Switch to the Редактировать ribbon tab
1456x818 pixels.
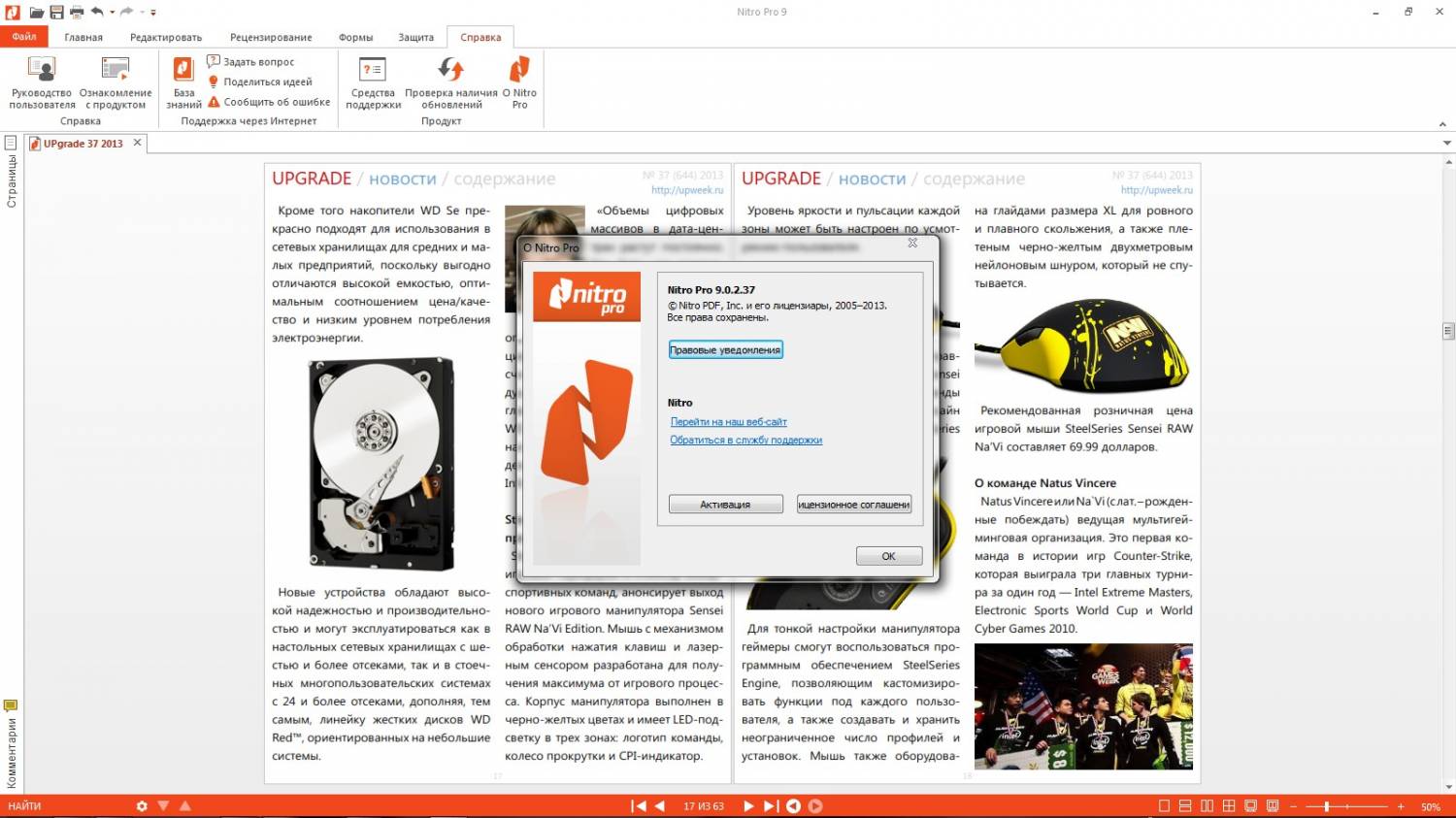[x=166, y=37]
